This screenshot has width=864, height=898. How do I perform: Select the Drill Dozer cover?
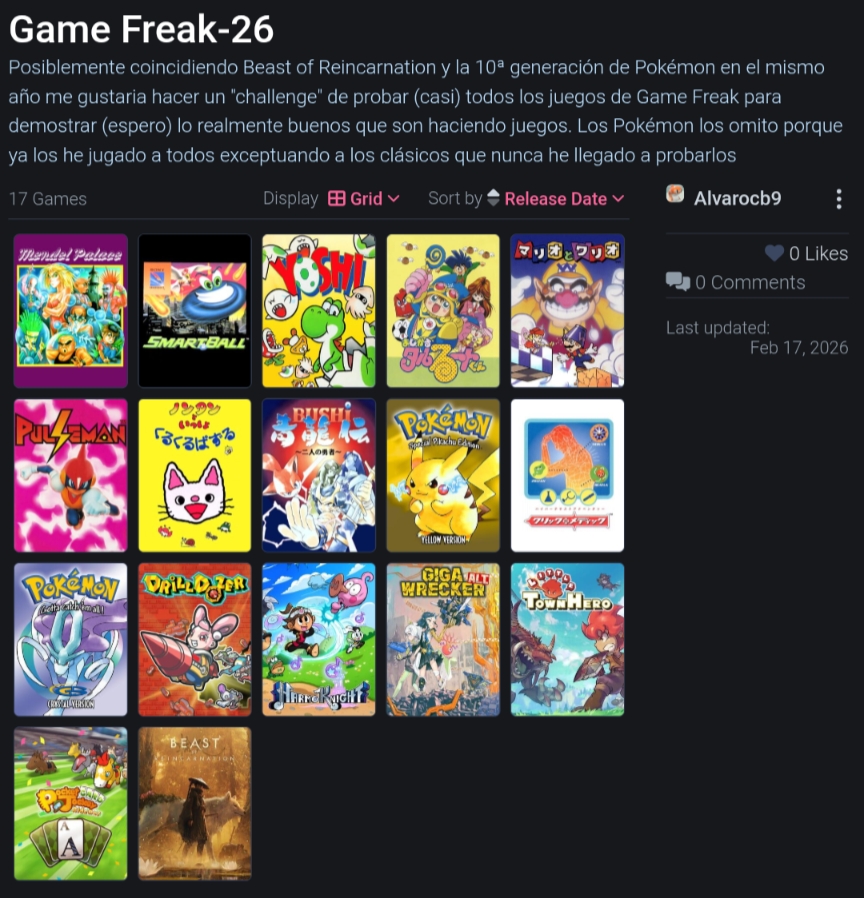(195, 640)
